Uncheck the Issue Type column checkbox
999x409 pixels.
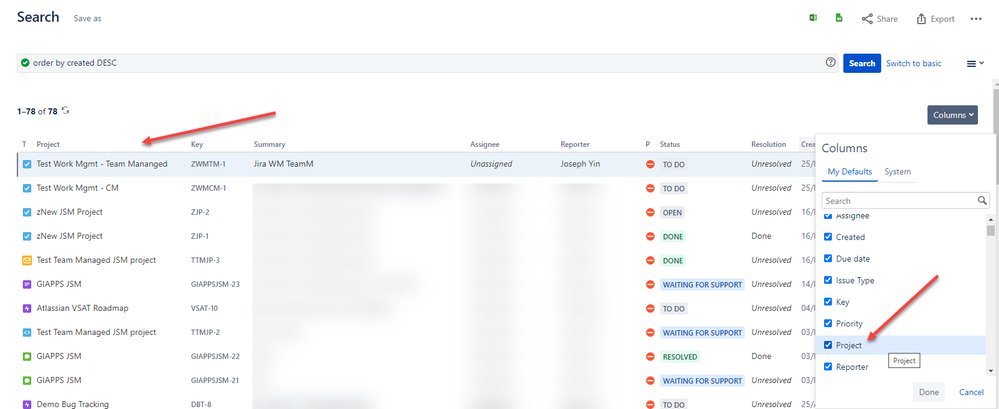point(828,280)
